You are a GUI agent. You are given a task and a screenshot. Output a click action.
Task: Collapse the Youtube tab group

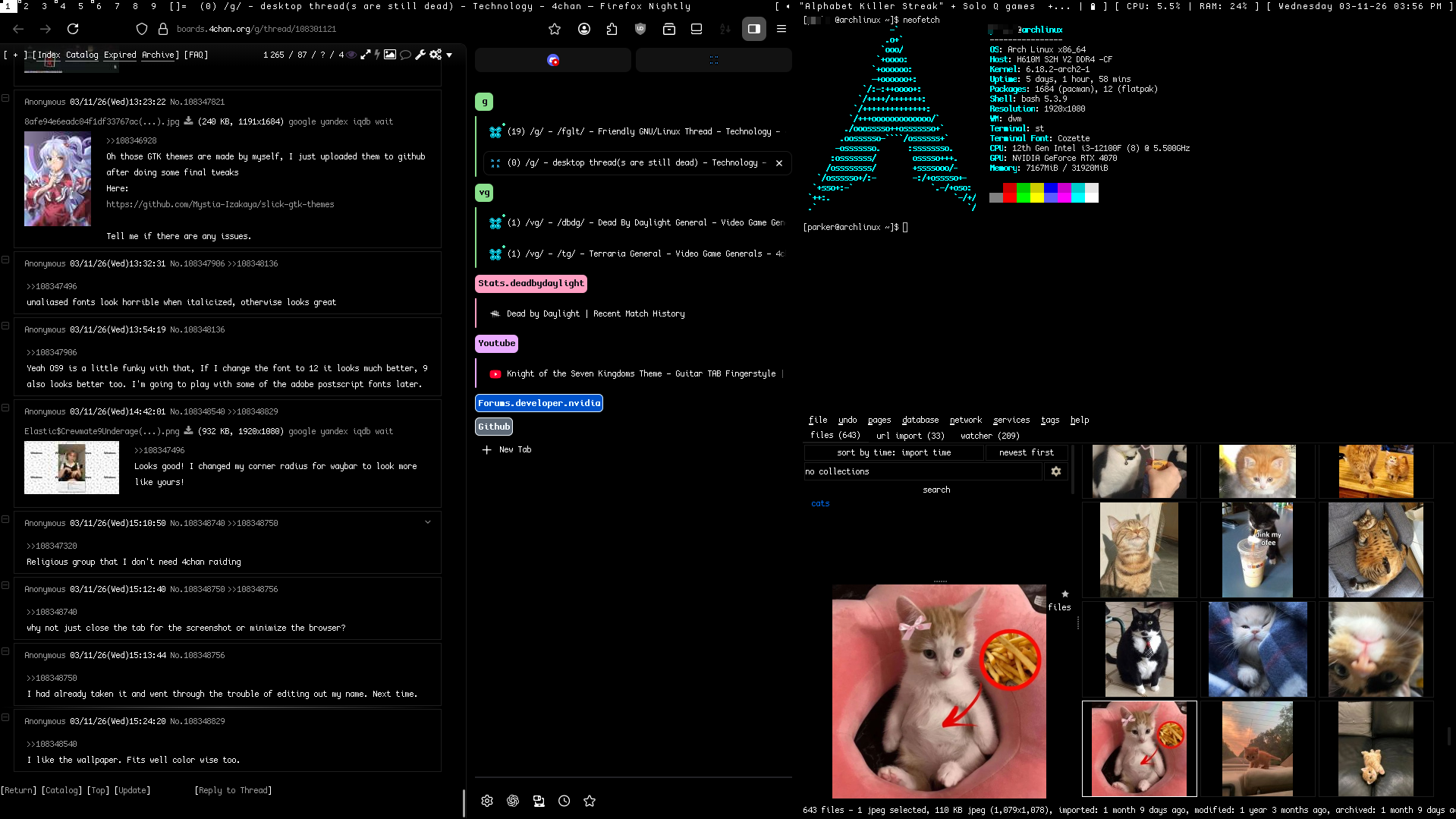pyautogui.click(x=497, y=344)
